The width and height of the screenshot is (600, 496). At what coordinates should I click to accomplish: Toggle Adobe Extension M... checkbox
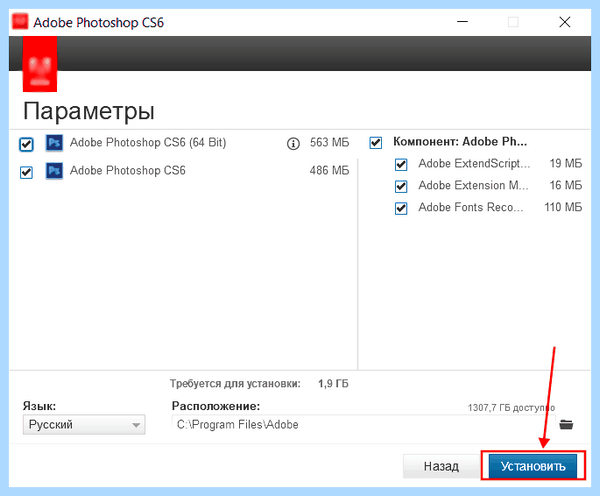[x=401, y=186]
